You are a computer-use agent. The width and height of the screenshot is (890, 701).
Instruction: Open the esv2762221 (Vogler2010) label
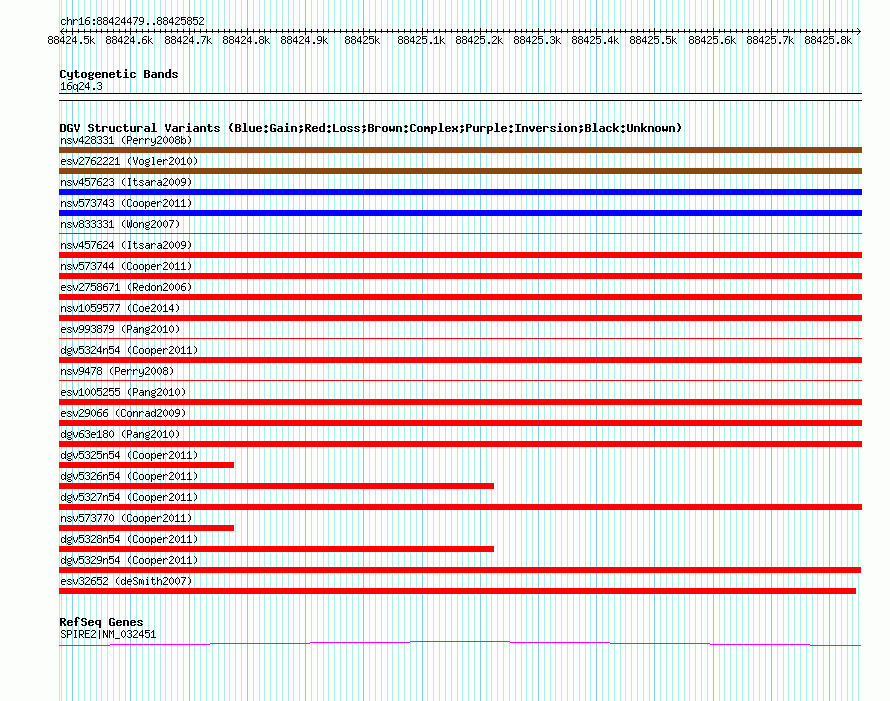click(x=129, y=161)
